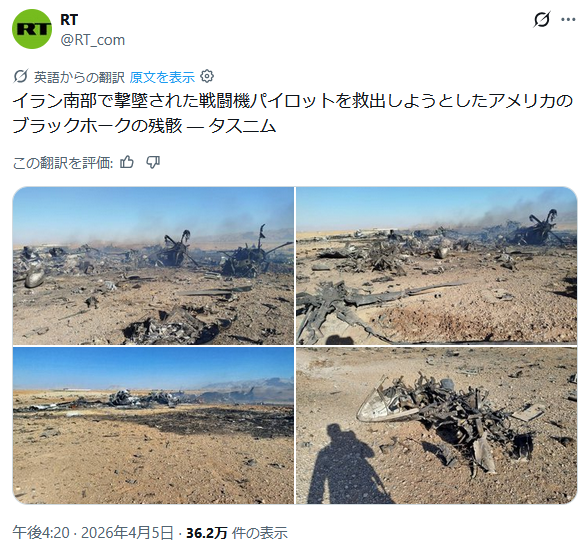The width and height of the screenshot is (587, 545).
Task: Show original text via 原文を表示
Action: (162, 77)
